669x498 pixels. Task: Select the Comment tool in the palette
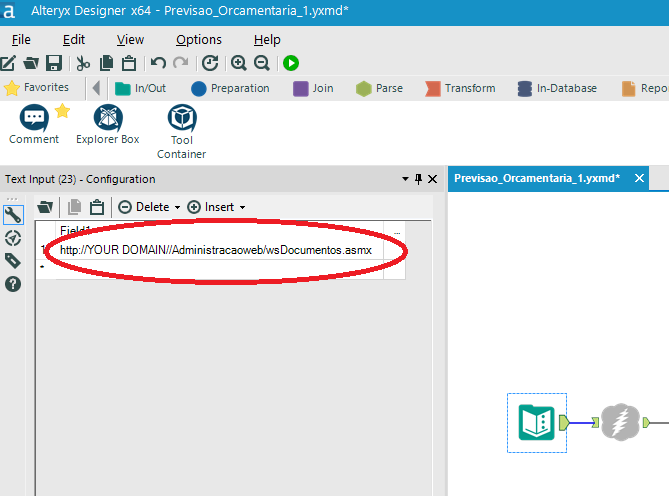34,124
